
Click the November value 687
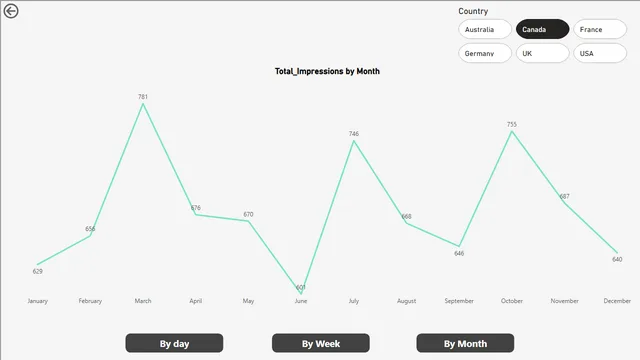coord(564,196)
